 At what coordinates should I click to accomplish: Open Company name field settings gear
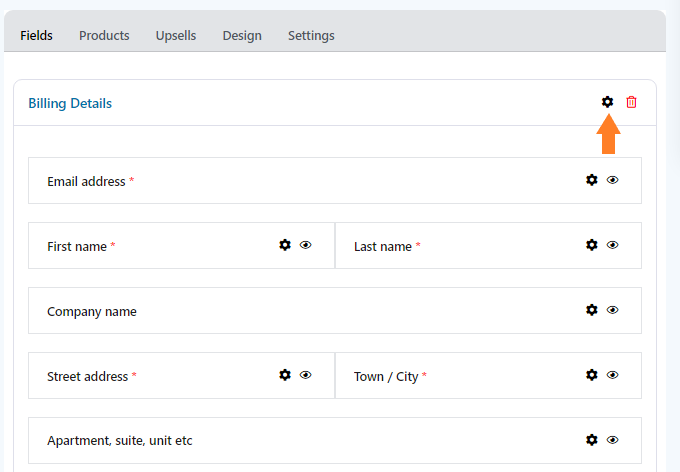tap(592, 310)
